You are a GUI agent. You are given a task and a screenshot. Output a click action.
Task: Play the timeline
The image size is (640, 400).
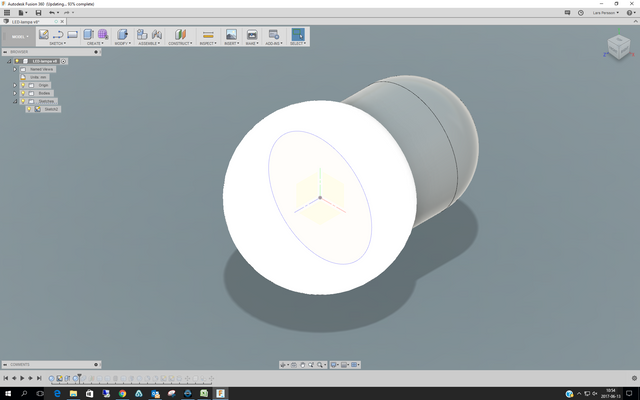22,378
